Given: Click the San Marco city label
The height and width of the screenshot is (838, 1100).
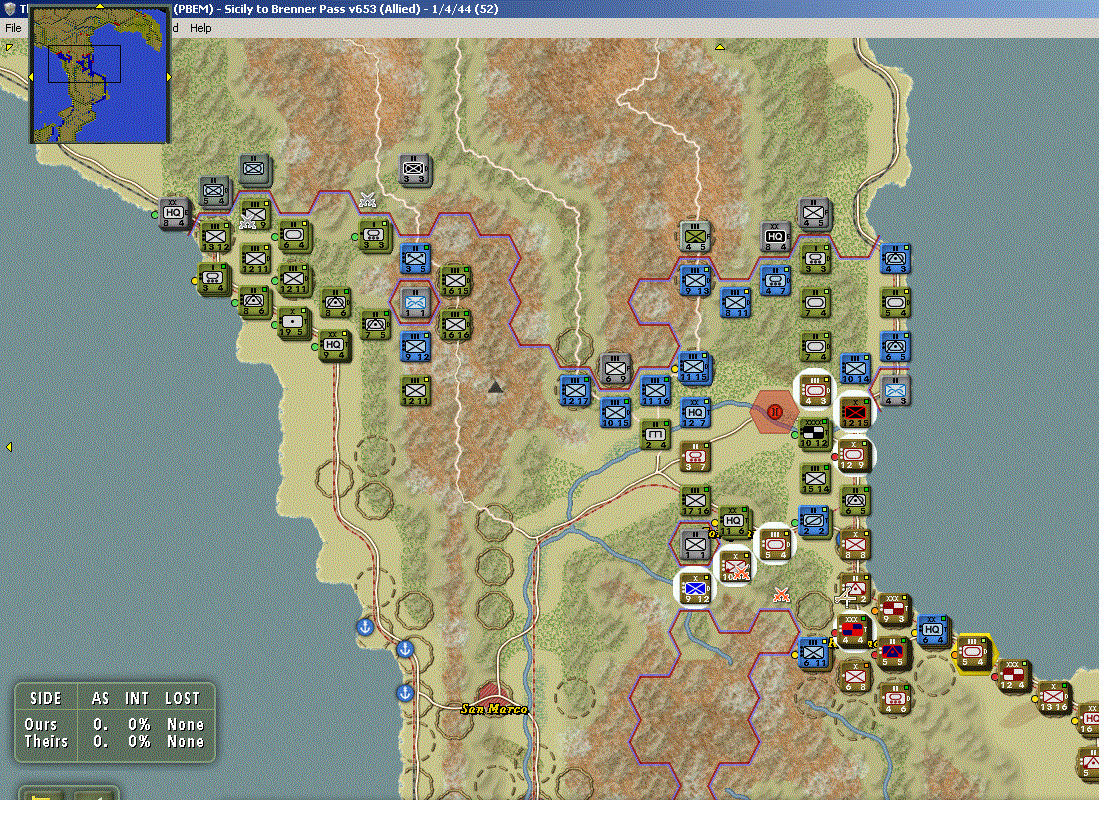Looking at the screenshot, I should point(494,709).
